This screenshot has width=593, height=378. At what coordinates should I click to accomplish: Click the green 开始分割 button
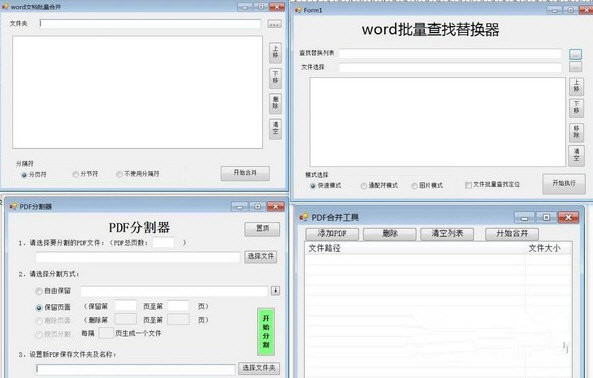tap(266, 332)
